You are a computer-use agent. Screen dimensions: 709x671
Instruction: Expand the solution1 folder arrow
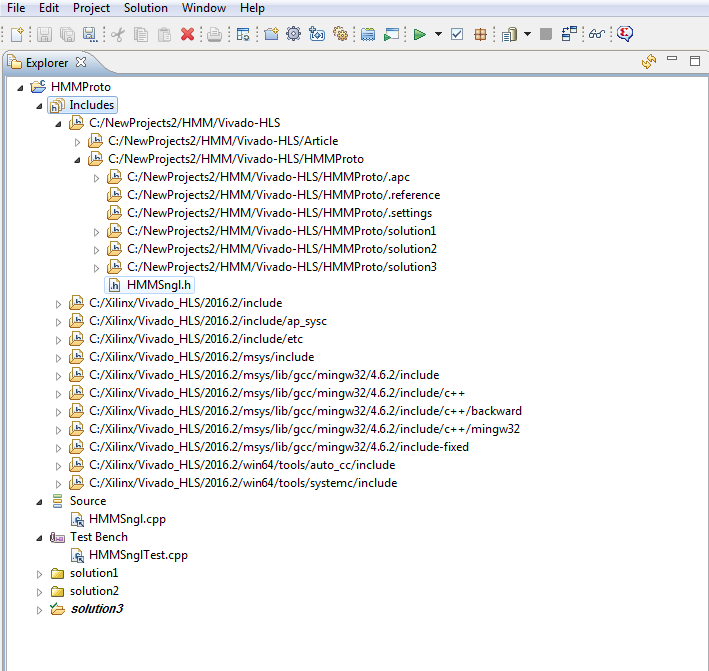(x=39, y=574)
